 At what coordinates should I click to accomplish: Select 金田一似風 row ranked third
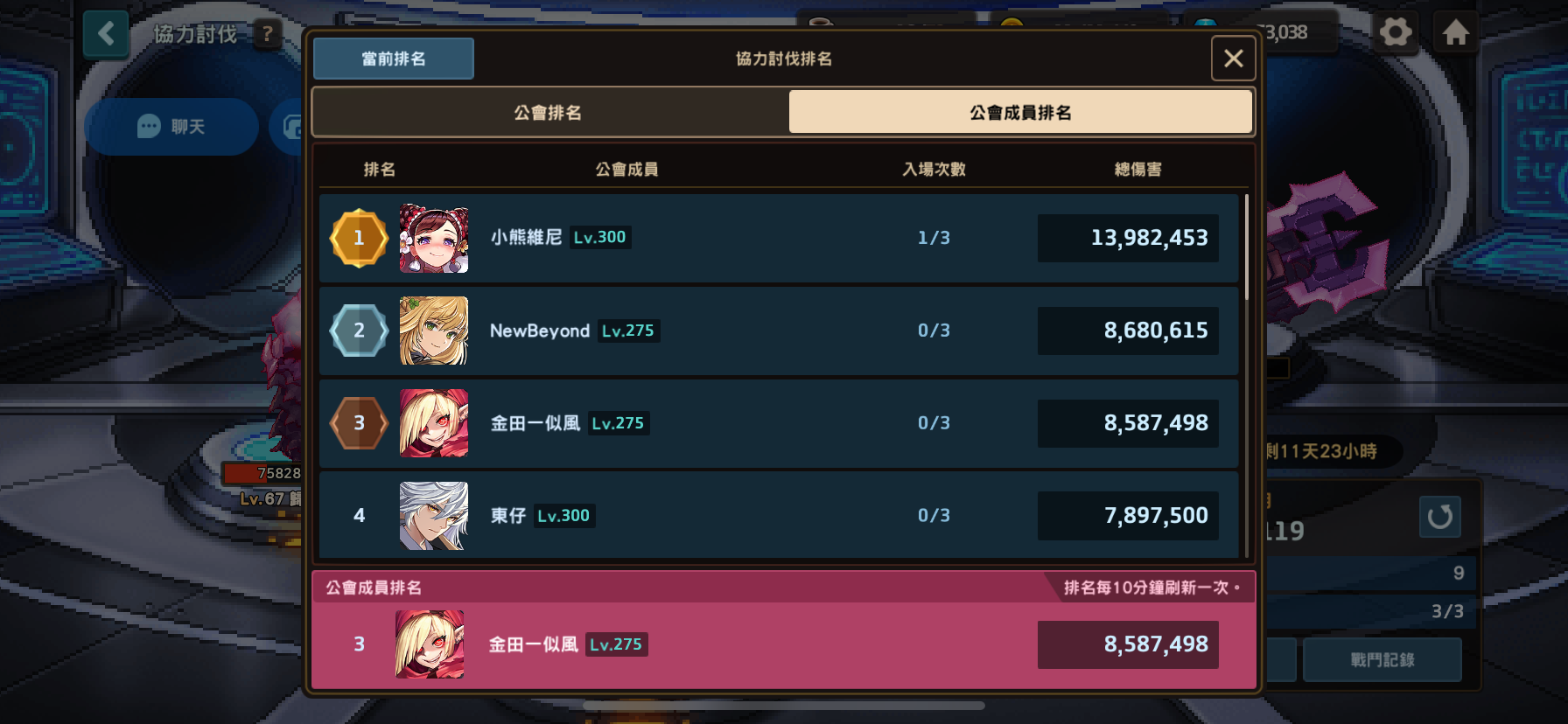pos(779,423)
